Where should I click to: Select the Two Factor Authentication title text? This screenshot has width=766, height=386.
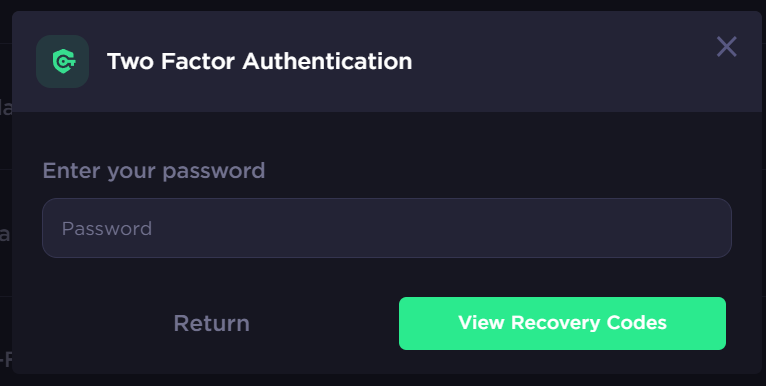coord(259,62)
